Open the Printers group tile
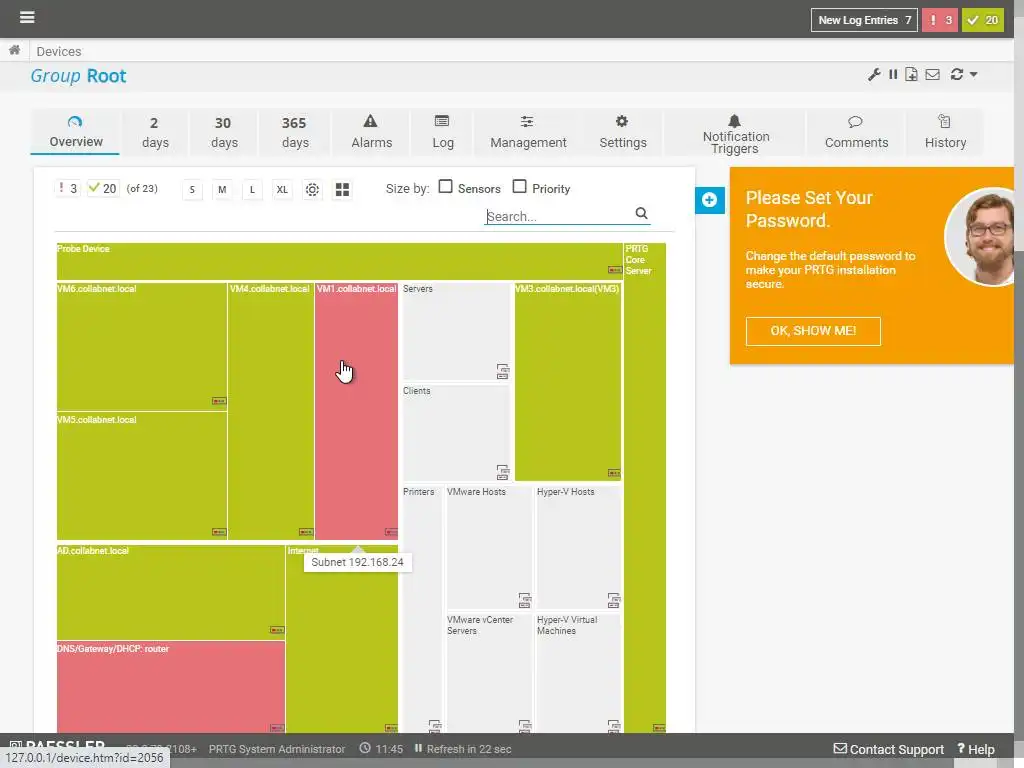The width and height of the screenshot is (1024, 768). [x=422, y=609]
